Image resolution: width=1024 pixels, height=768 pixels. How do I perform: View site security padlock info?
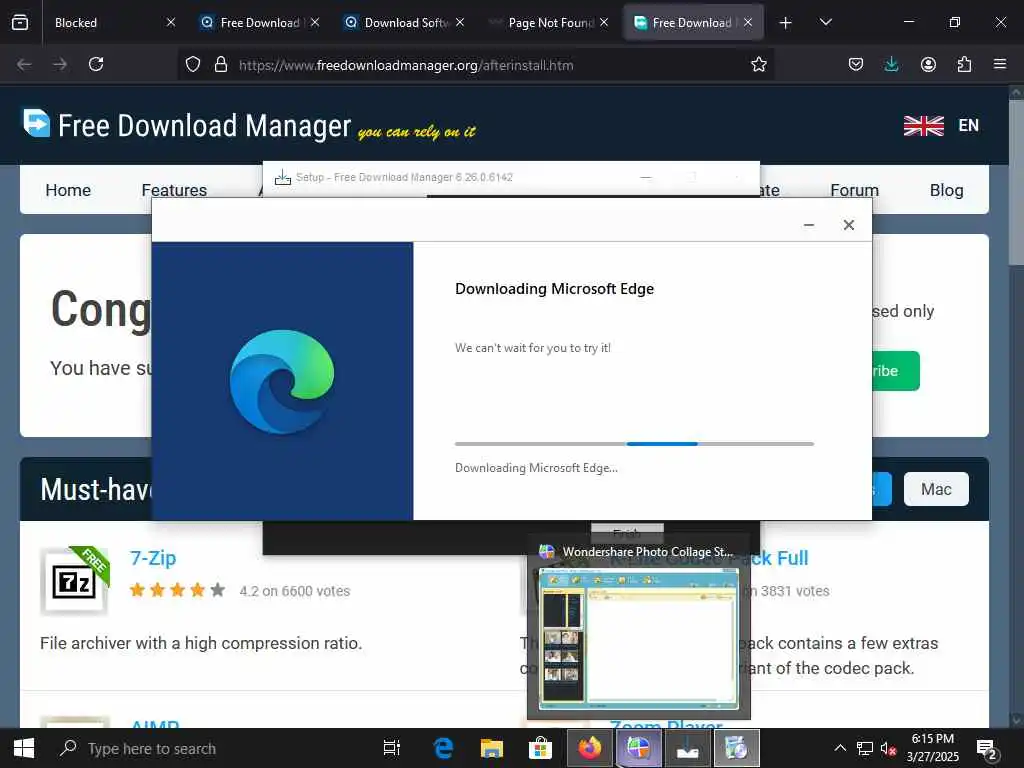221,65
